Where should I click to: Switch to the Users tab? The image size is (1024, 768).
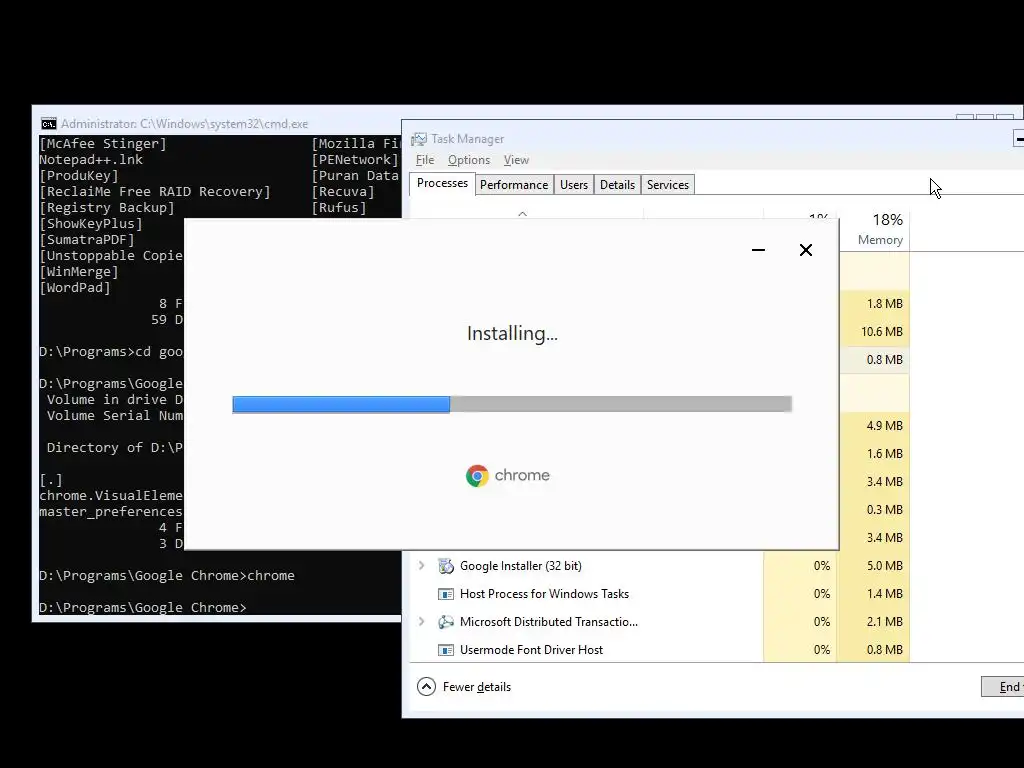point(574,185)
